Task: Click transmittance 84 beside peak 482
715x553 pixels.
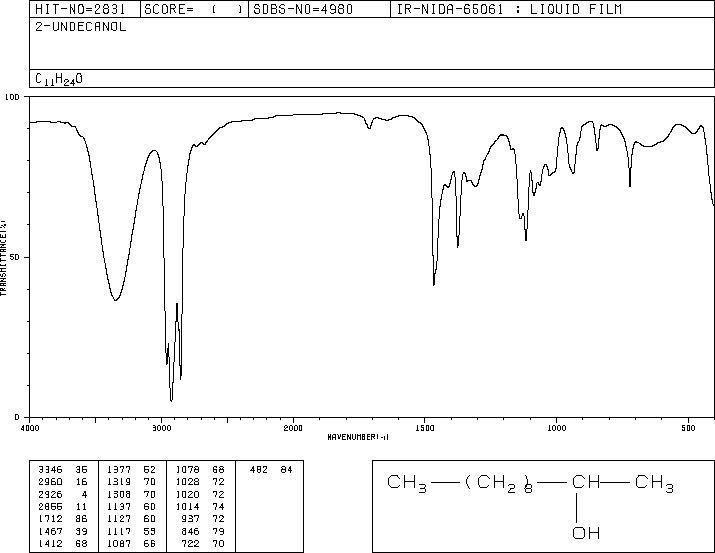Action: [x=286, y=470]
